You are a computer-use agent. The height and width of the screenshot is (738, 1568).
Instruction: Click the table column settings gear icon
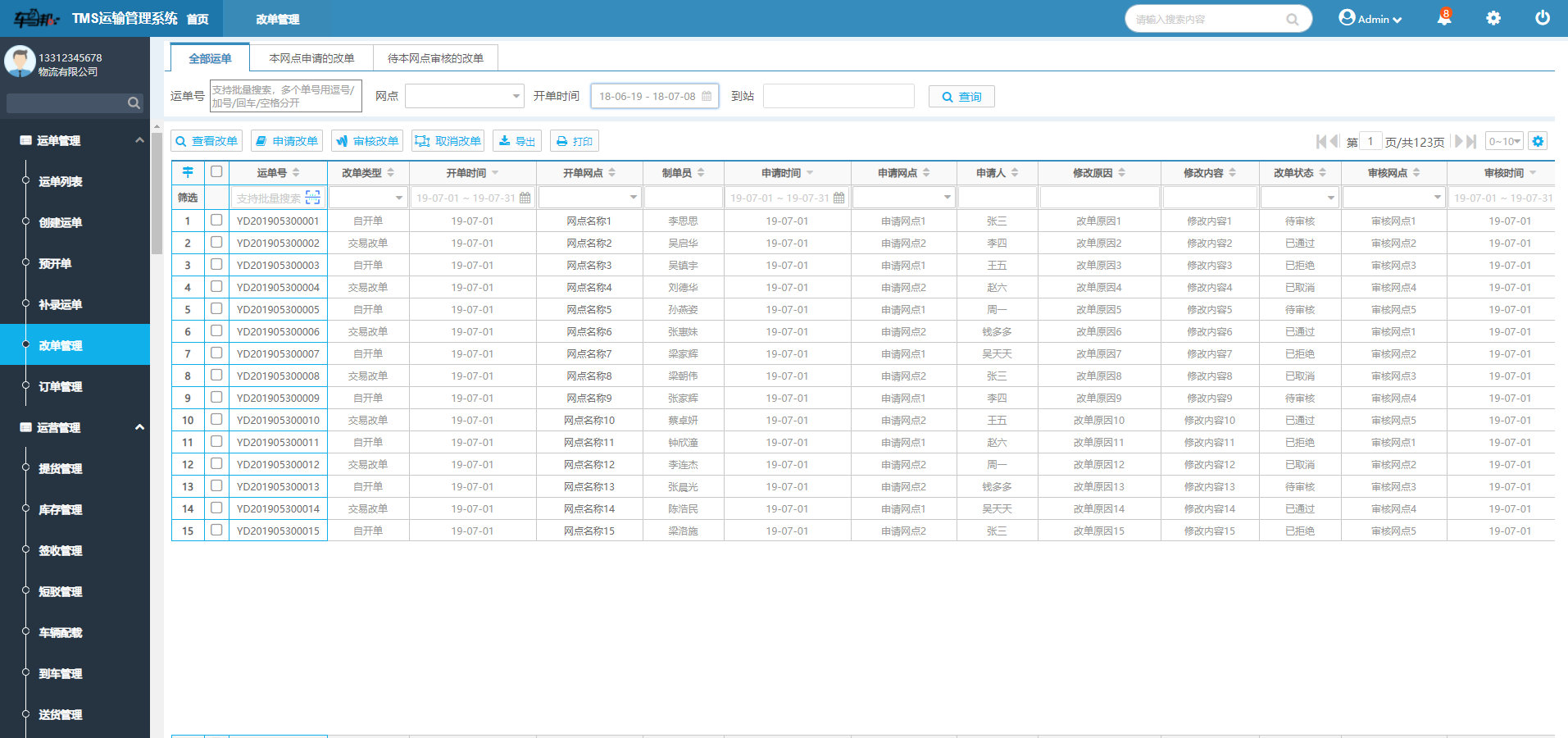[1538, 141]
